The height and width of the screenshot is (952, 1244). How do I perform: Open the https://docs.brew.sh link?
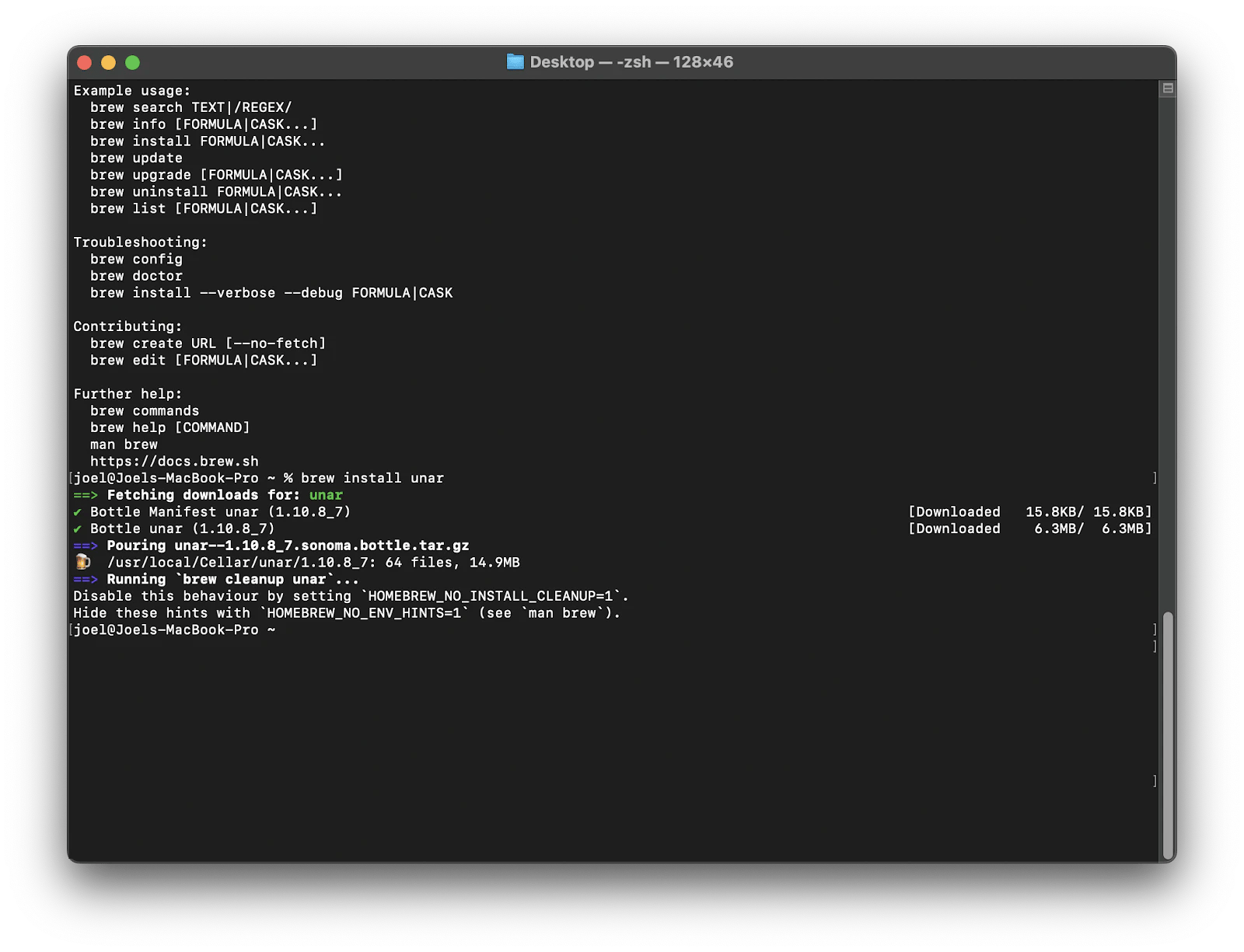click(174, 462)
